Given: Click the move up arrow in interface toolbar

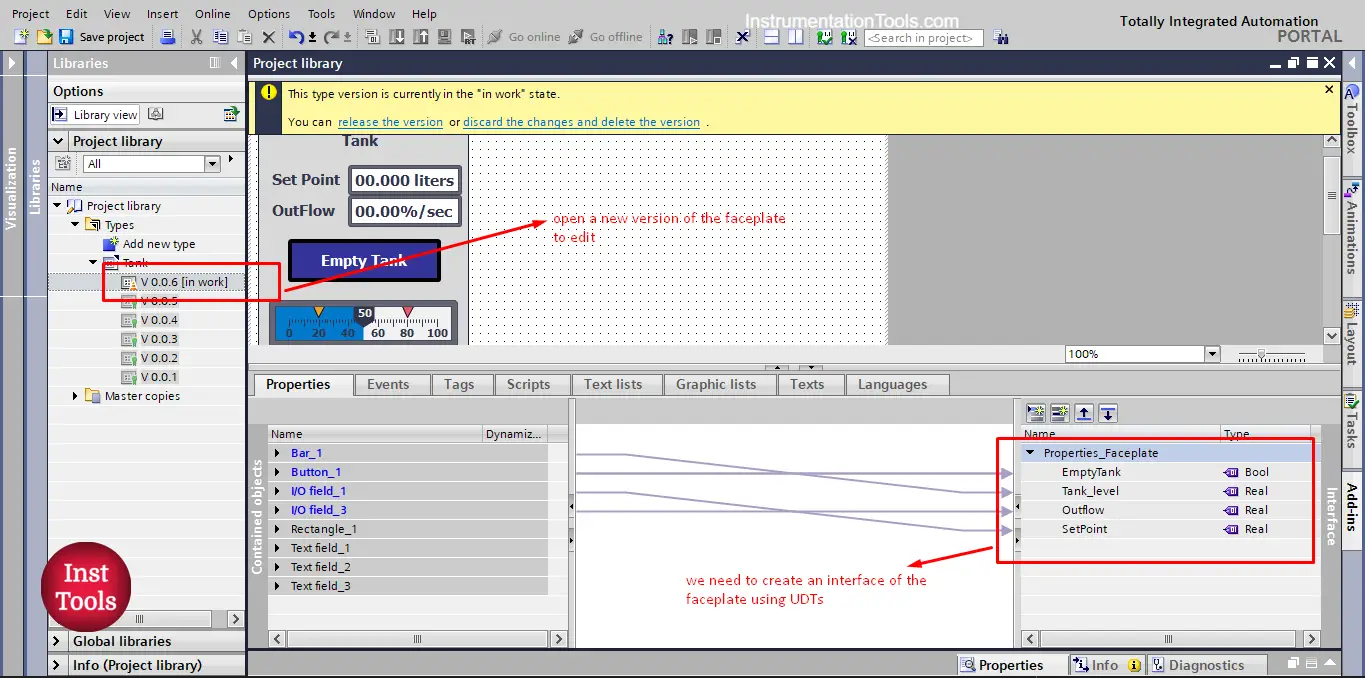Looking at the screenshot, I should tap(1084, 413).
